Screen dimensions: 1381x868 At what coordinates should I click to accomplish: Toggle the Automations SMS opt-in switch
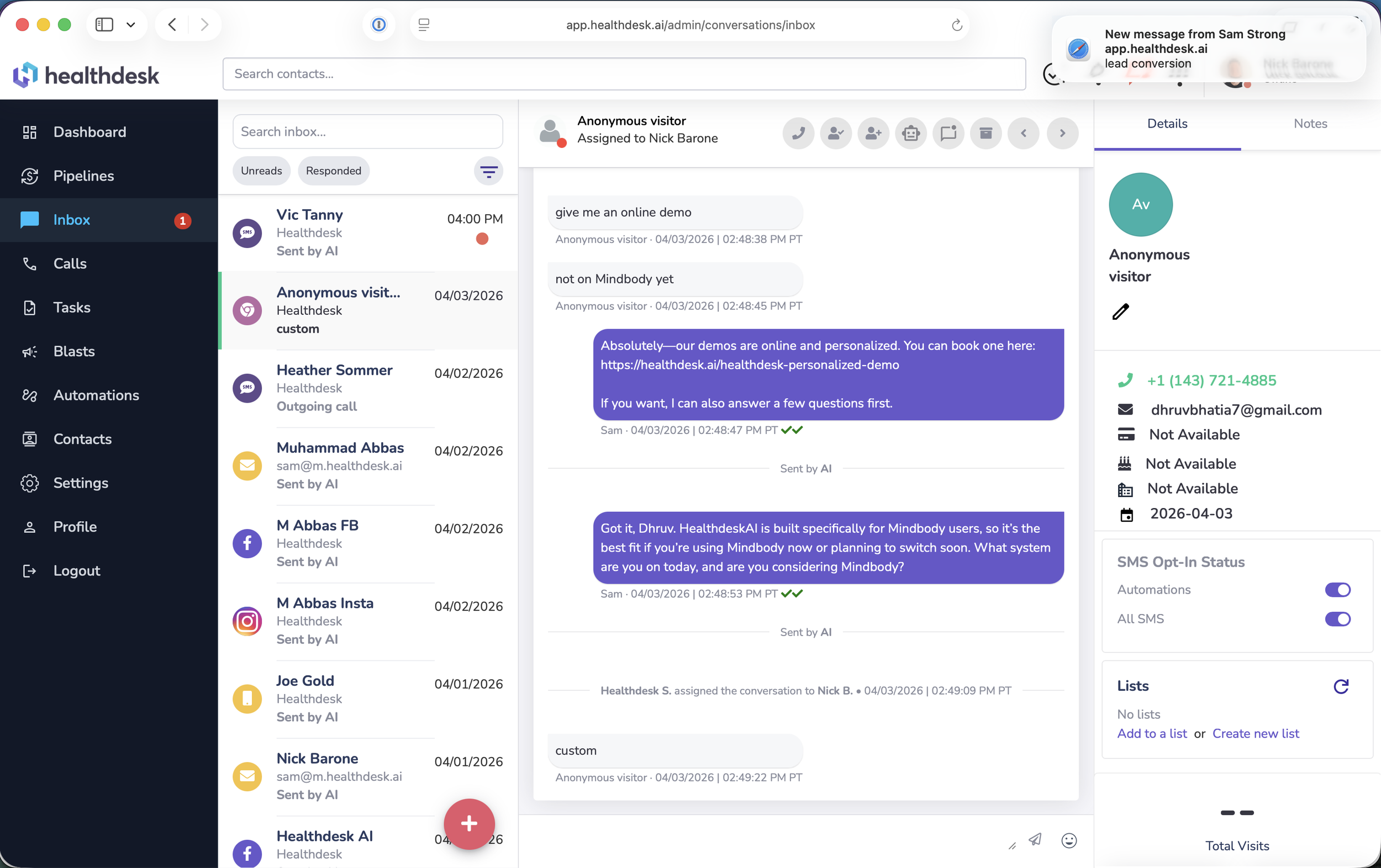(1337, 589)
